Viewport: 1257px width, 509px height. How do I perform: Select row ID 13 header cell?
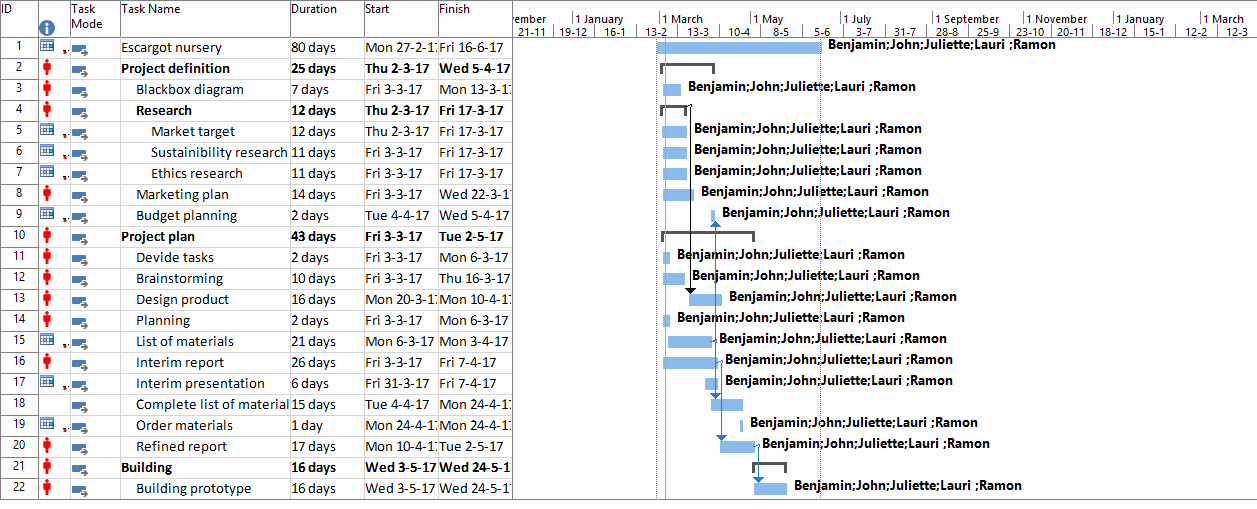19,299
